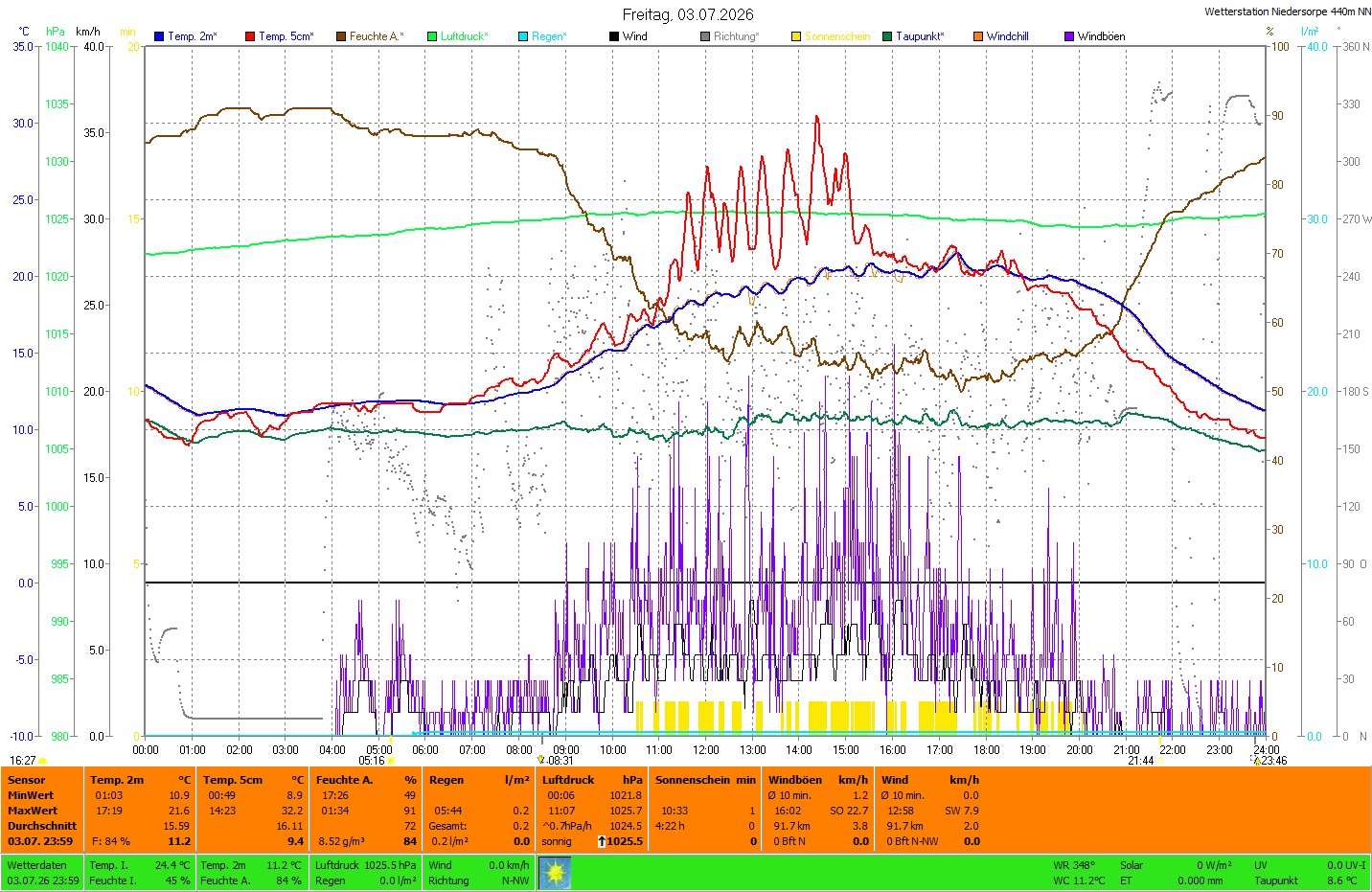This screenshot has height=892, width=1372.
Task: Click the brown Feuchte A. legend square
Action: point(341,36)
